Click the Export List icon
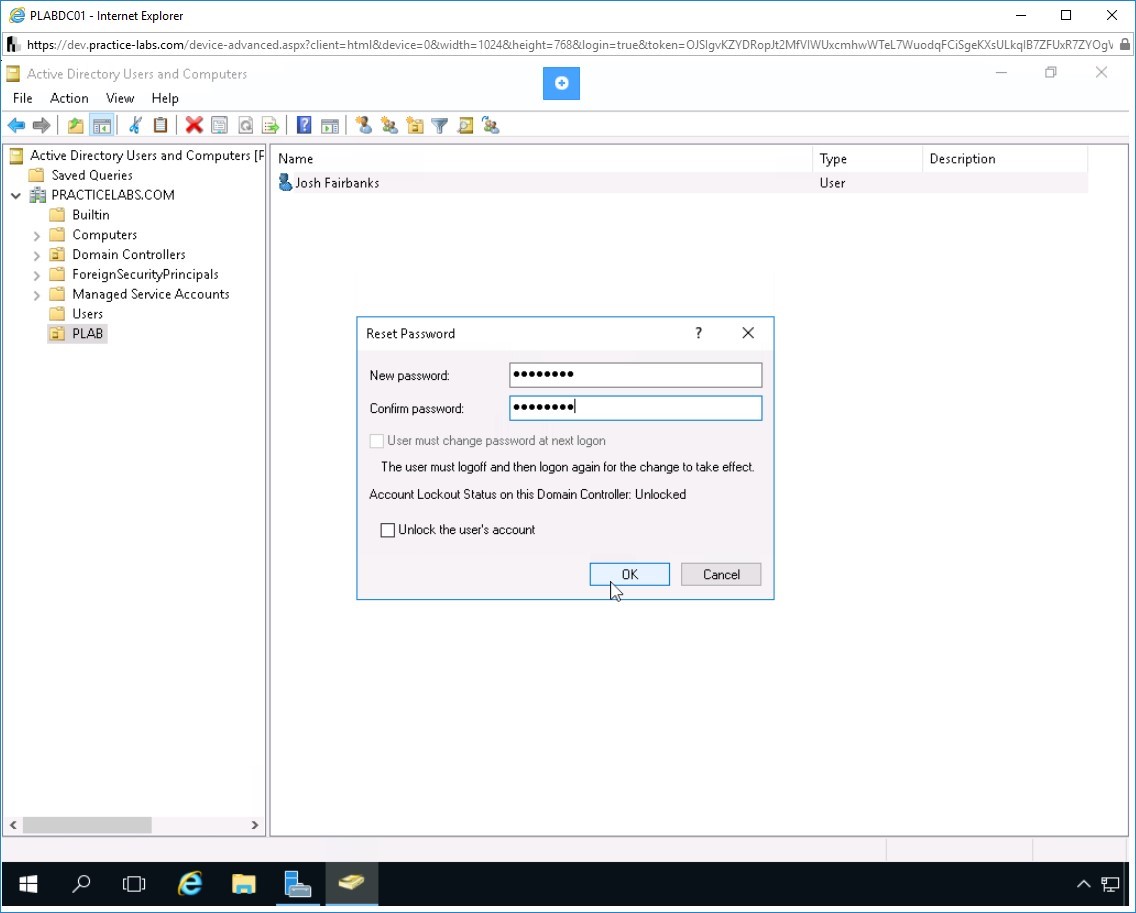 [x=270, y=125]
